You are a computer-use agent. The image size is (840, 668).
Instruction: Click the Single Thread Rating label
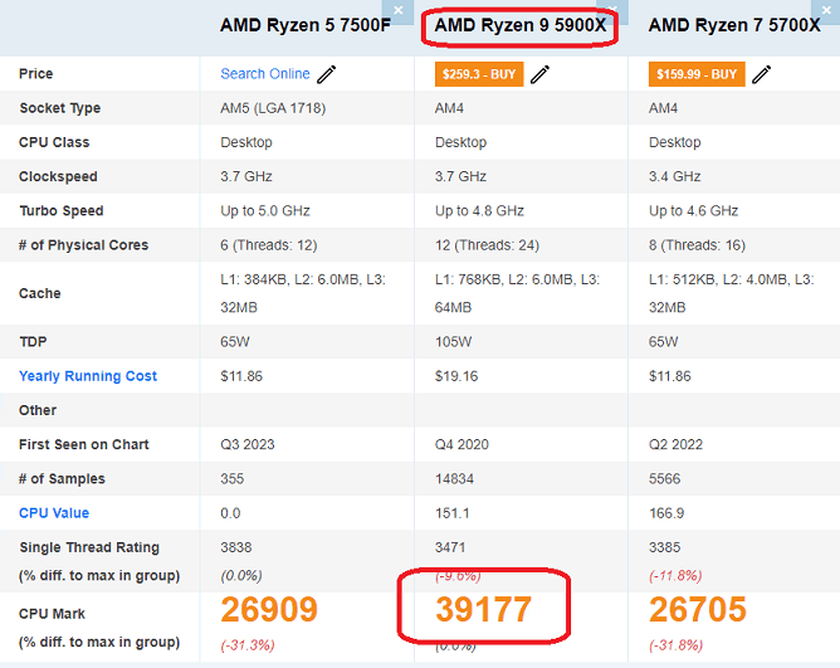pos(89,547)
